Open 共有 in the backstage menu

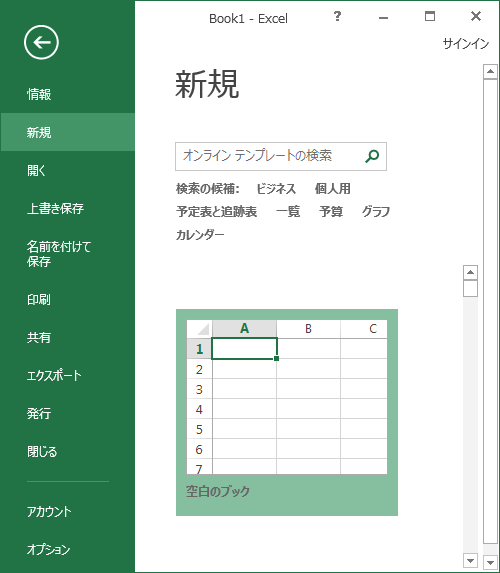38,338
